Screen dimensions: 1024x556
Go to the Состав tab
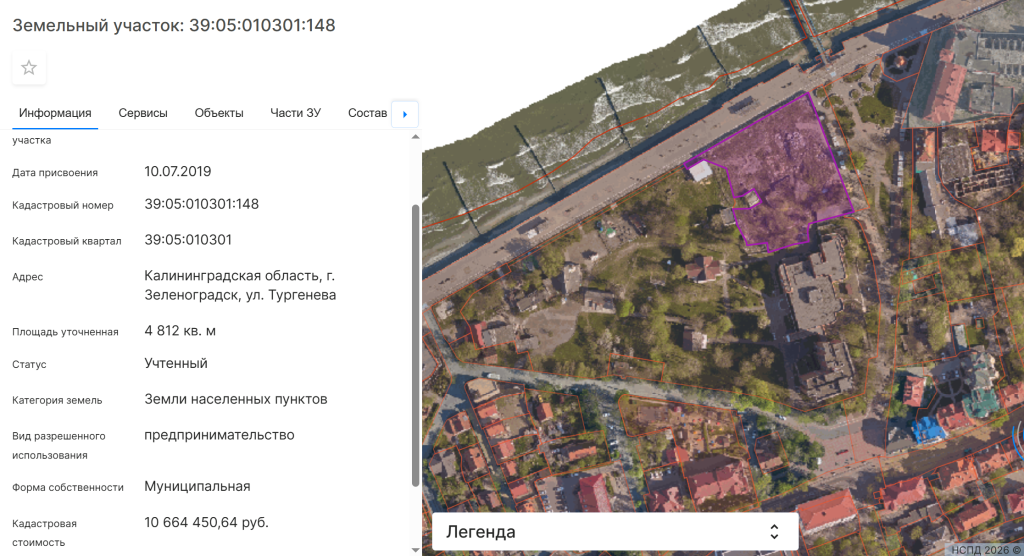pyautogui.click(x=367, y=113)
